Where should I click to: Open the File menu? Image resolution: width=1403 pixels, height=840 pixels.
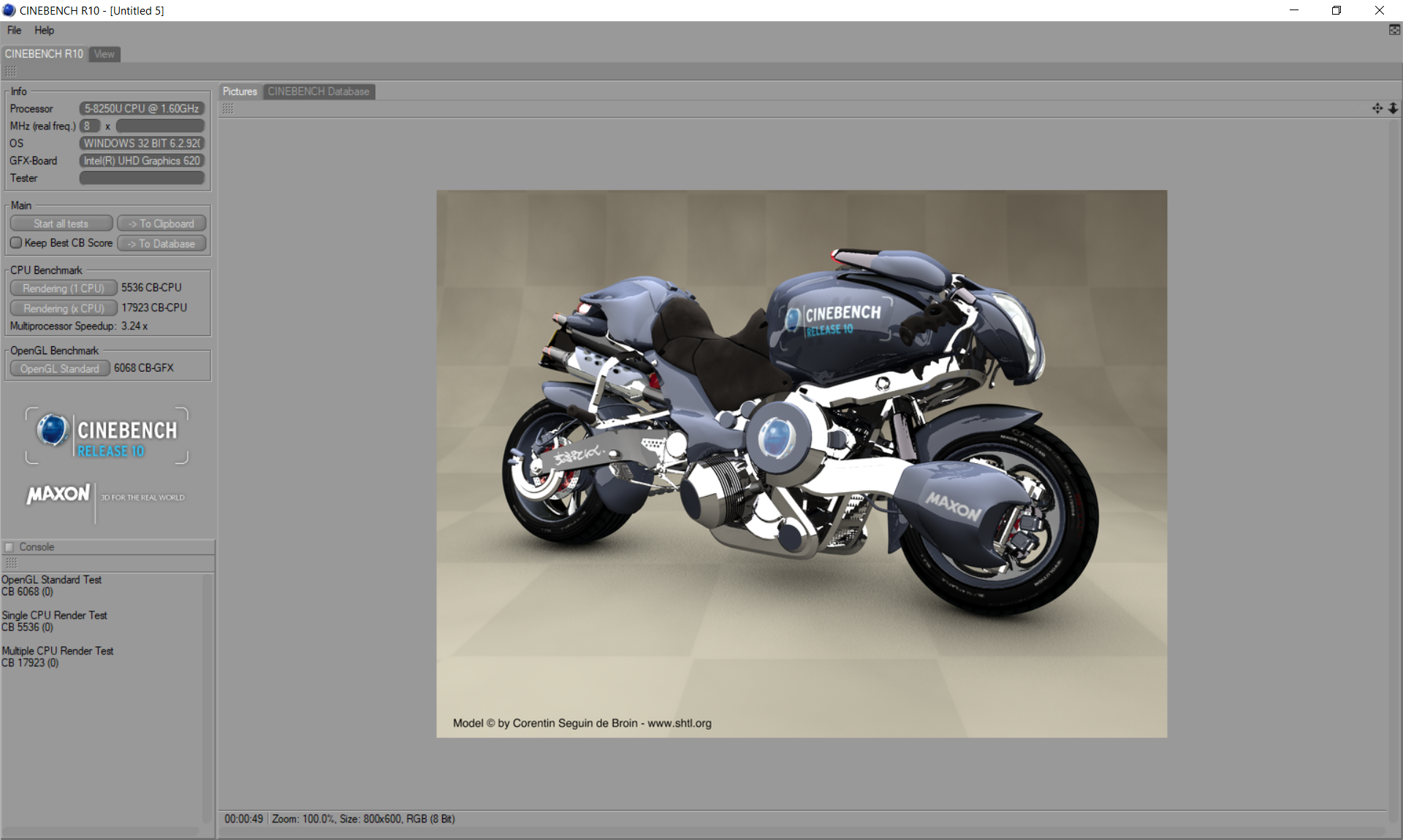tap(14, 30)
